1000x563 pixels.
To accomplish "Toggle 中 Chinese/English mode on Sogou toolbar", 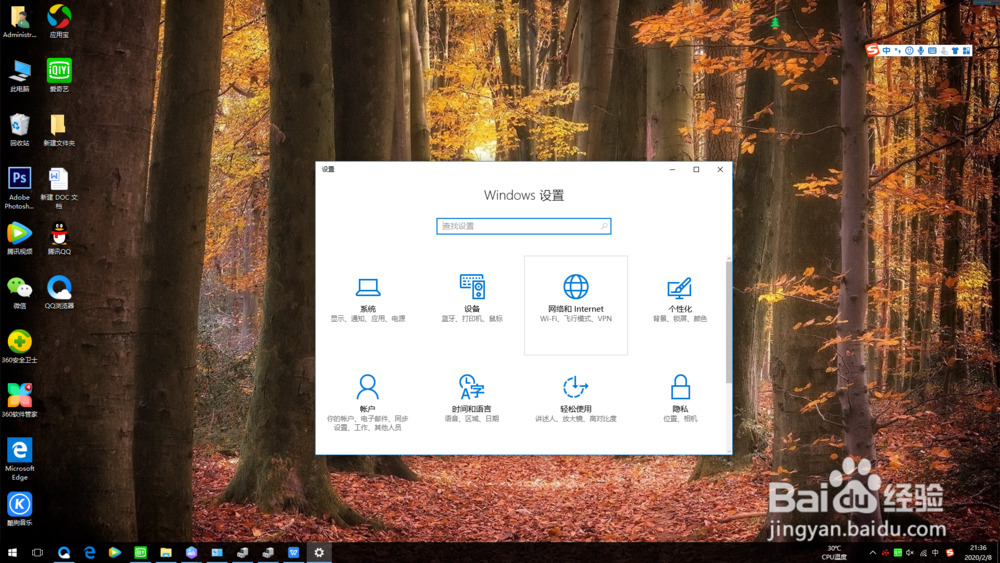I will [886, 50].
